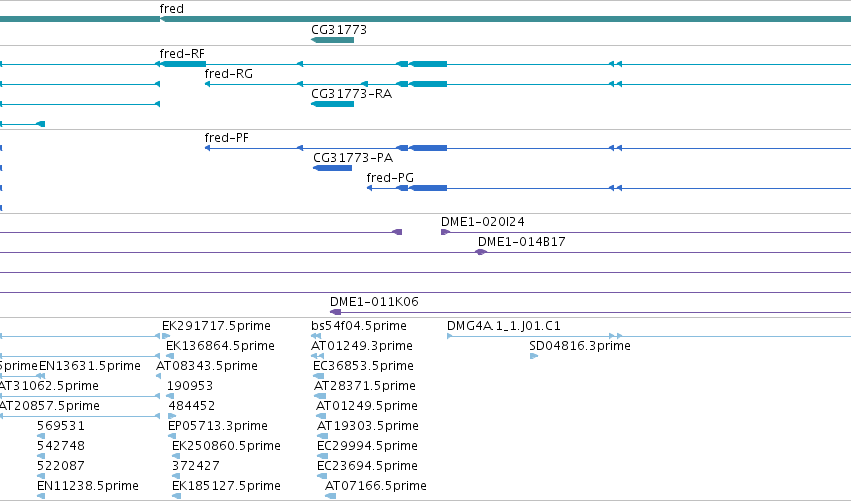This screenshot has width=851, height=501.
Task: Click the DME1-020I24 arrow marker
Action: tap(445, 232)
